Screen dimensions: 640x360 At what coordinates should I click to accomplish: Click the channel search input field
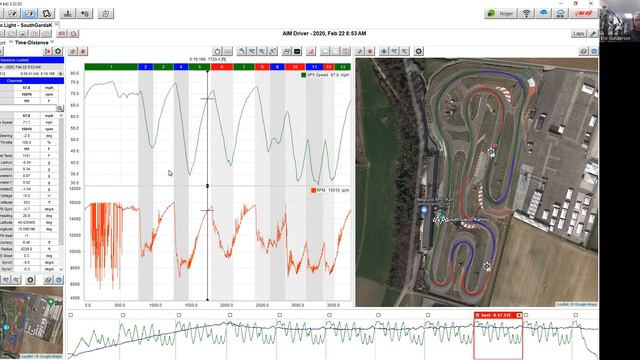tap(28, 108)
